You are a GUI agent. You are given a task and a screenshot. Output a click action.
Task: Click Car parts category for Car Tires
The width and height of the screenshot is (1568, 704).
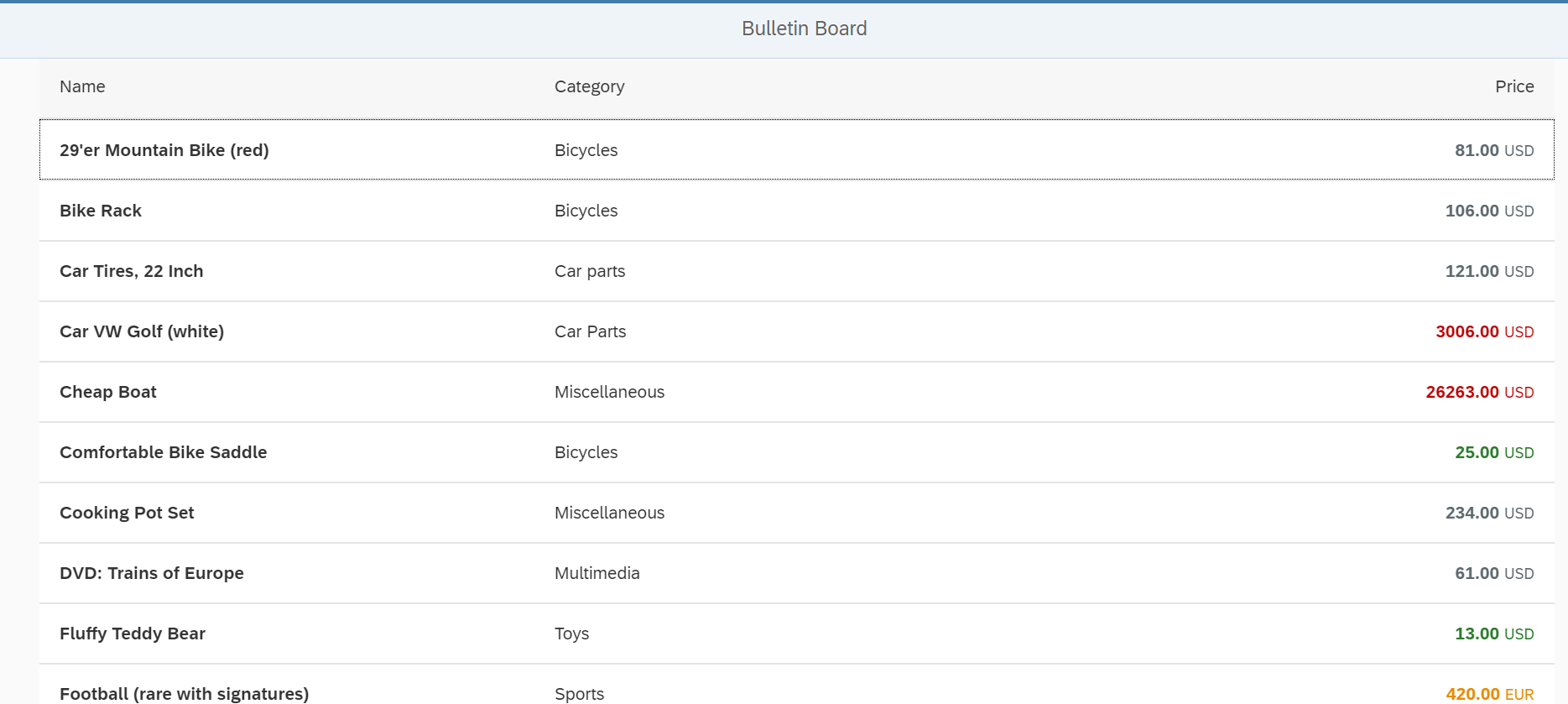click(590, 271)
